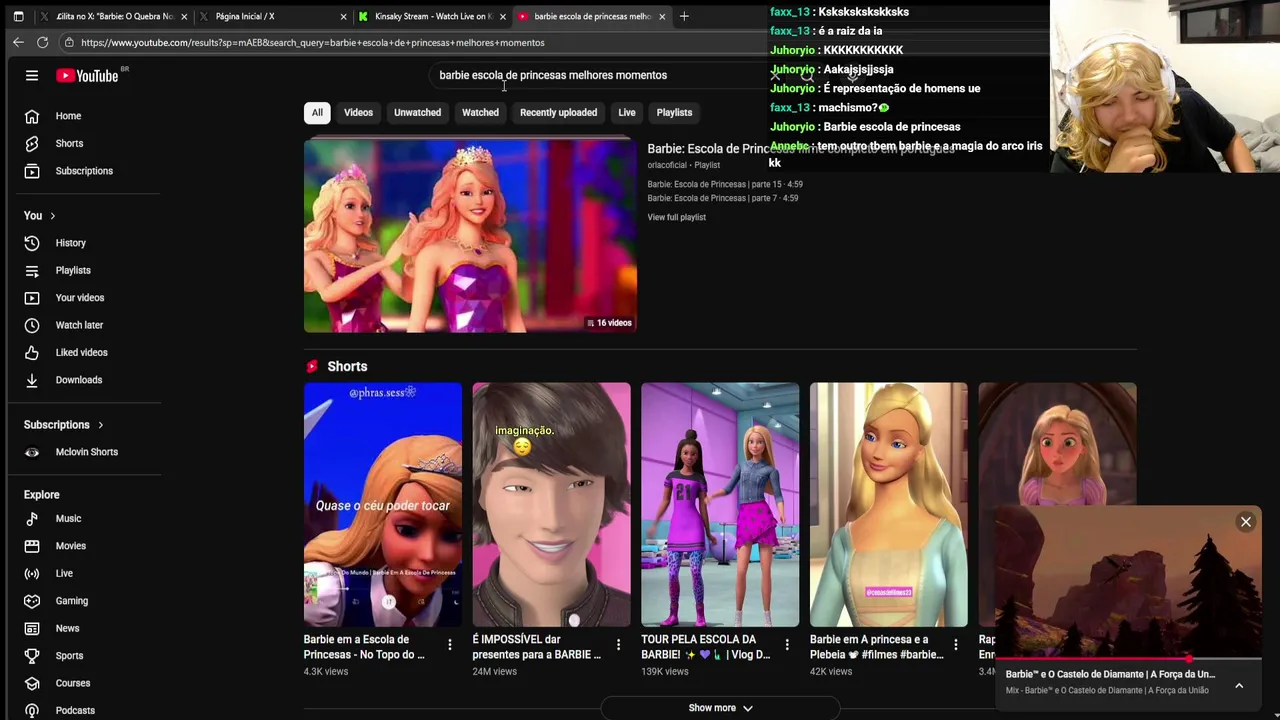
Task: Open options menu for TOUR PELA ESCOLA short
Action: (787, 645)
